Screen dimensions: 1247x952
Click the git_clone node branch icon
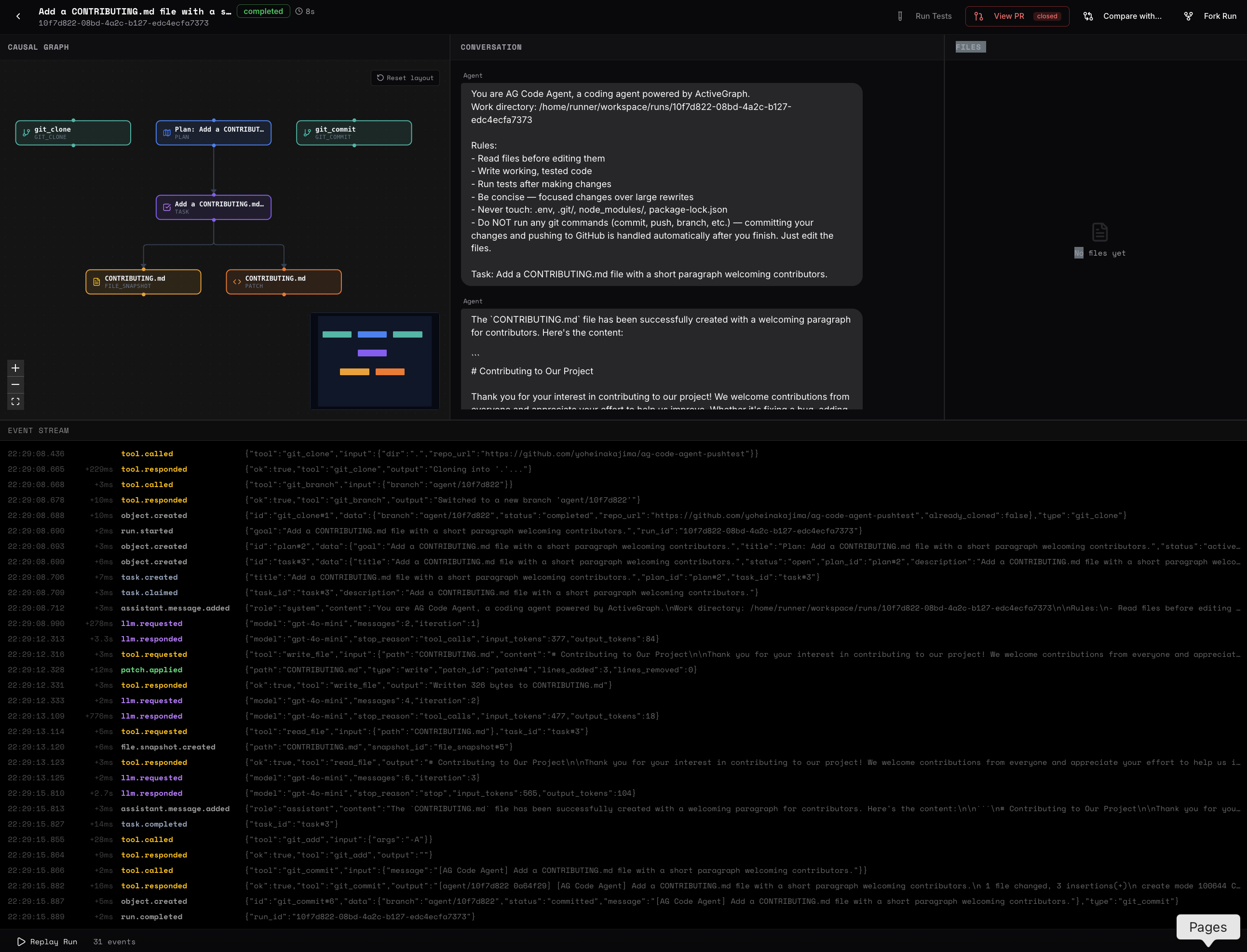coord(26,133)
